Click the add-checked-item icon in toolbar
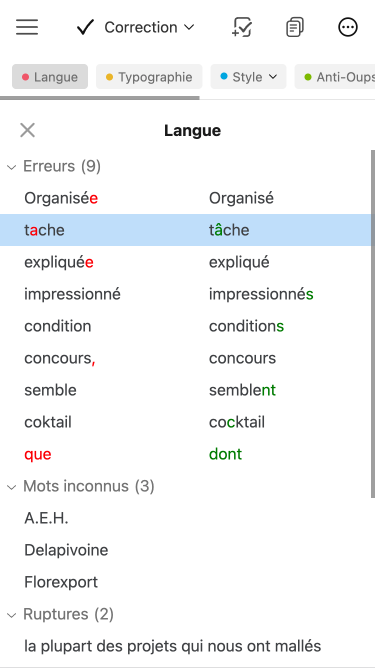375x668 pixels. click(x=242, y=27)
